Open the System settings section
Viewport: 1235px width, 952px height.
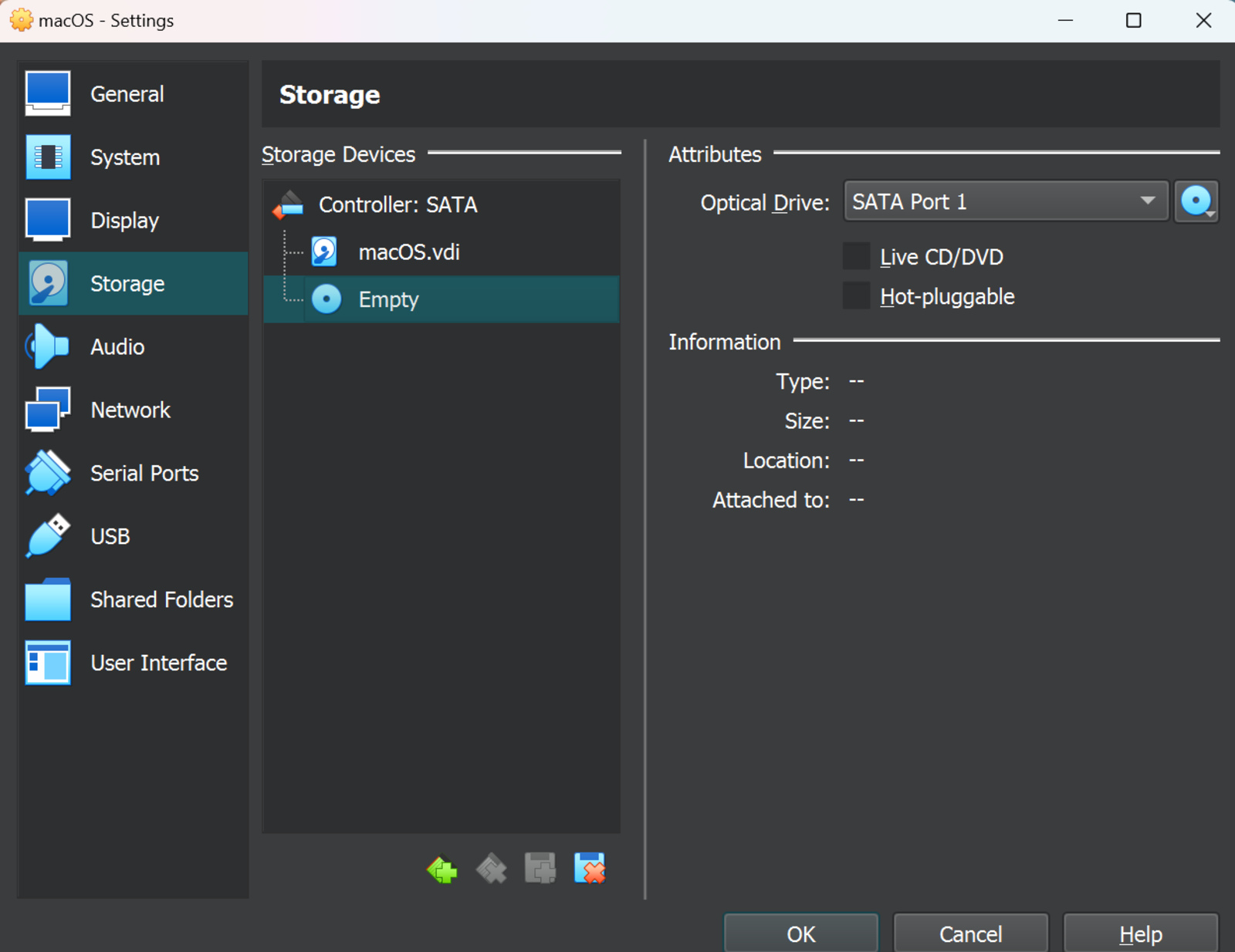pos(124,157)
